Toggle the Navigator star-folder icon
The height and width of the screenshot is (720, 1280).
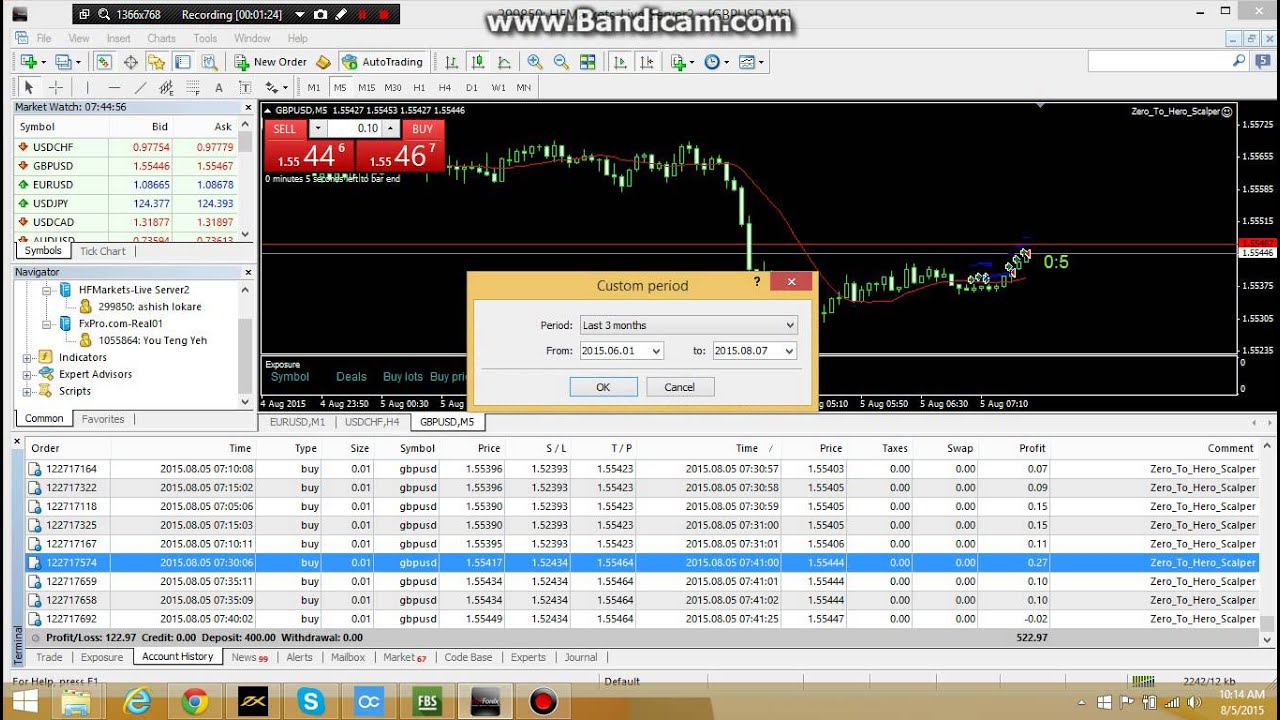(157, 62)
